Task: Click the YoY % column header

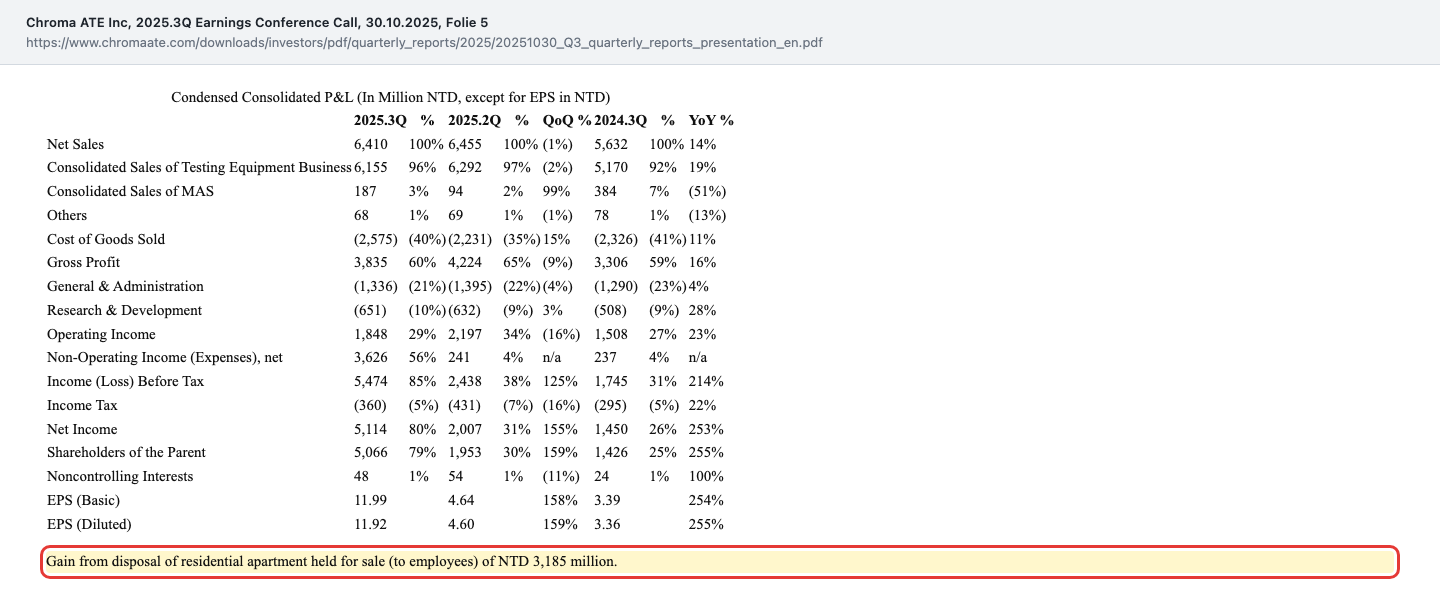Action: (x=711, y=120)
